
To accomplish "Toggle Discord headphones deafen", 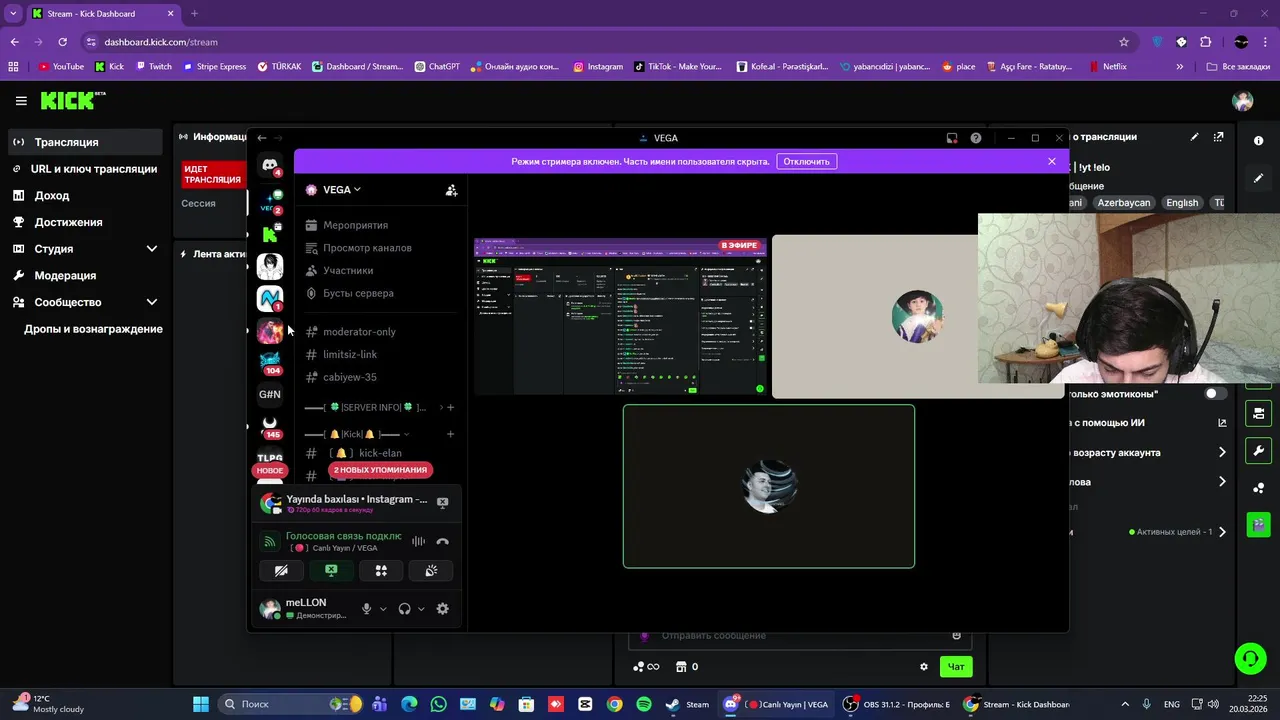I will pyautogui.click(x=405, y=608).
